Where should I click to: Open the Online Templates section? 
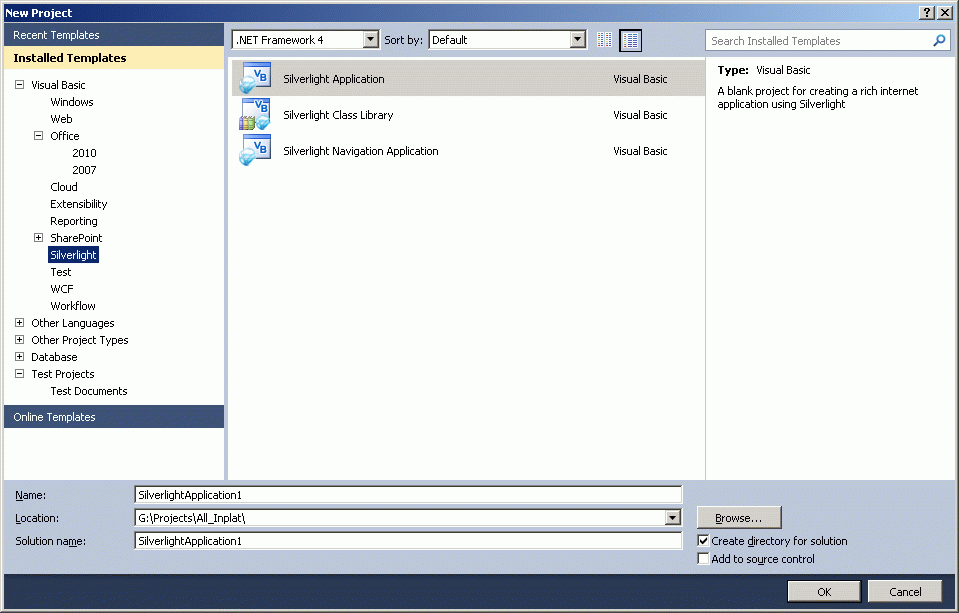(114, 417)
